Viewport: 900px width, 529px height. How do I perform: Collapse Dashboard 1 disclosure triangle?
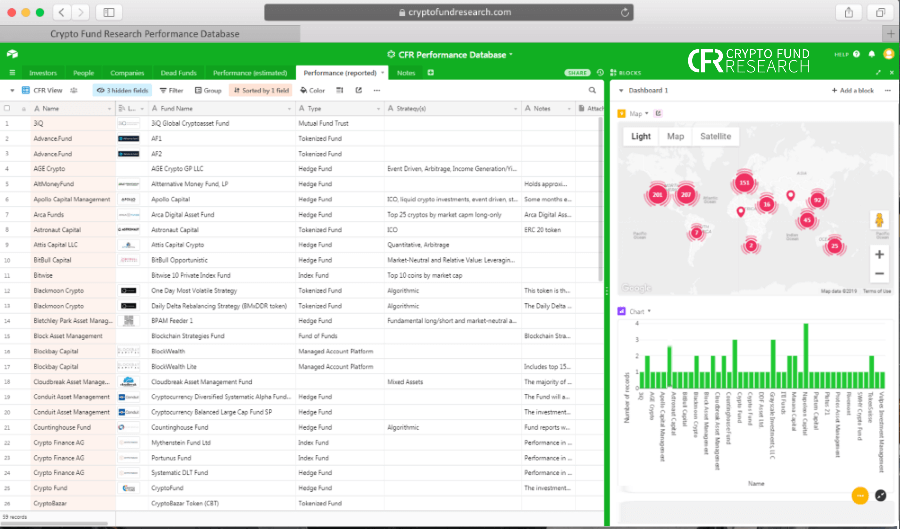click(x=621, y=91)
